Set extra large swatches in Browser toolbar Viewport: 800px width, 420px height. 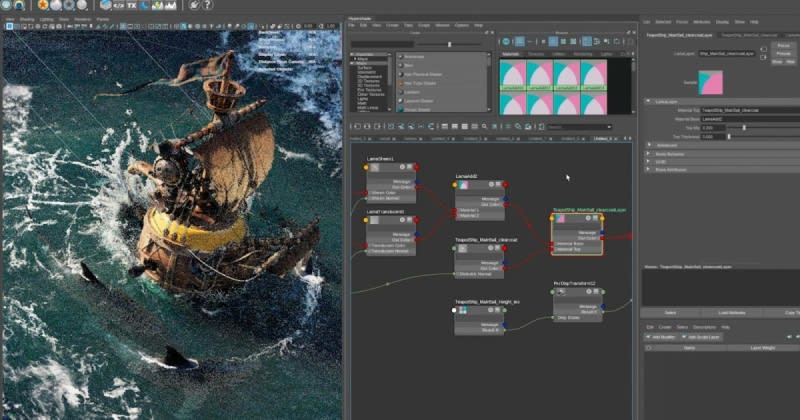(573, 41)
